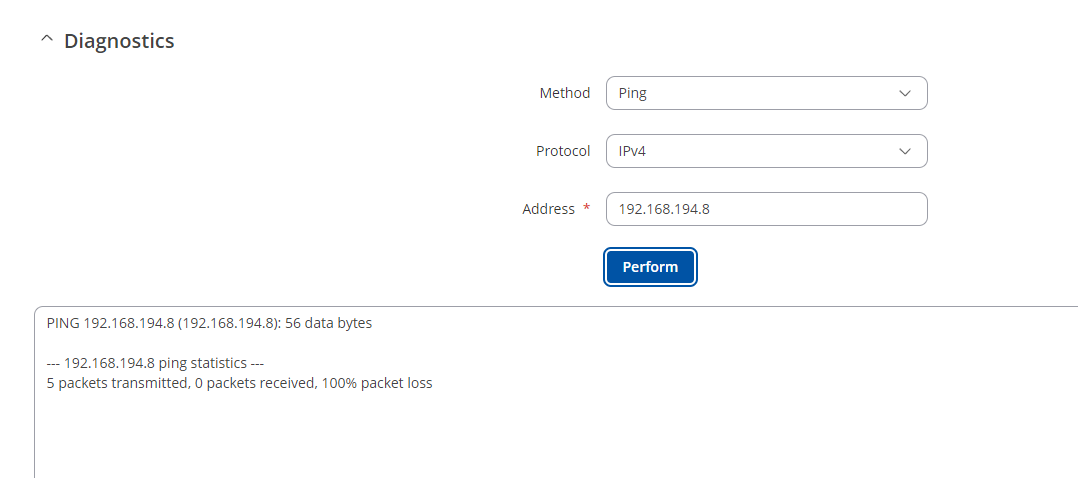Click the Protocol field label
This screenshot has height=478, width=1078.
(563, 151)
